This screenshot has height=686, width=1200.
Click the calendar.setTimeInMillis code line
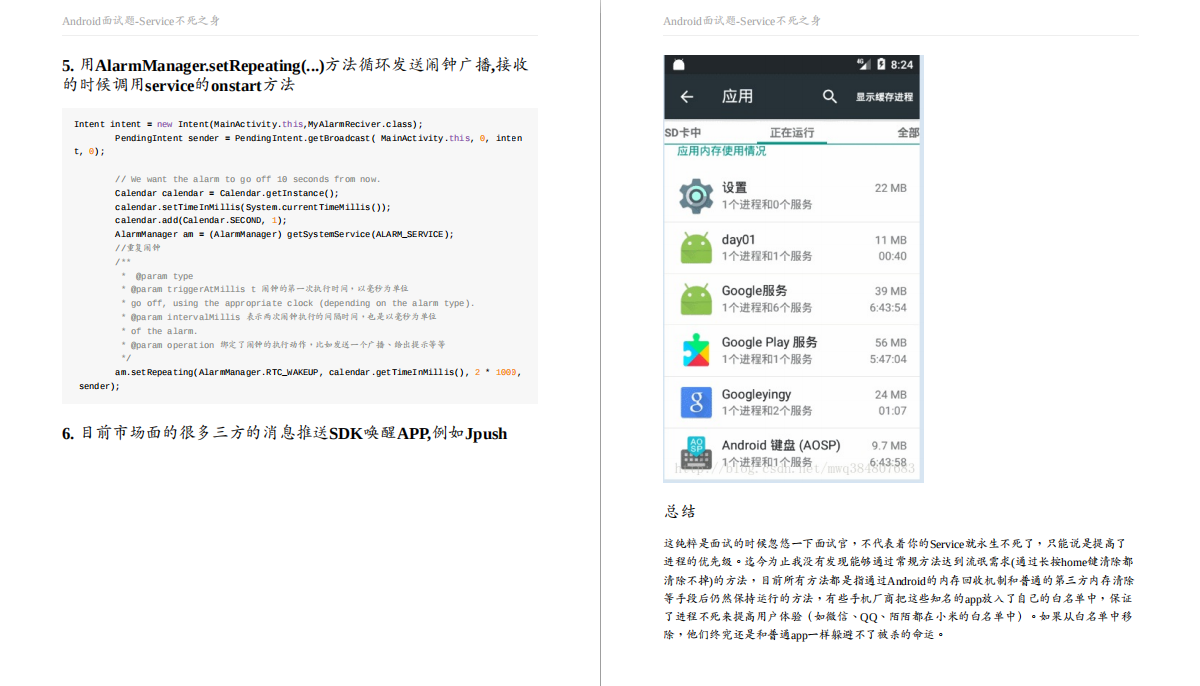(x=253, y=207)
